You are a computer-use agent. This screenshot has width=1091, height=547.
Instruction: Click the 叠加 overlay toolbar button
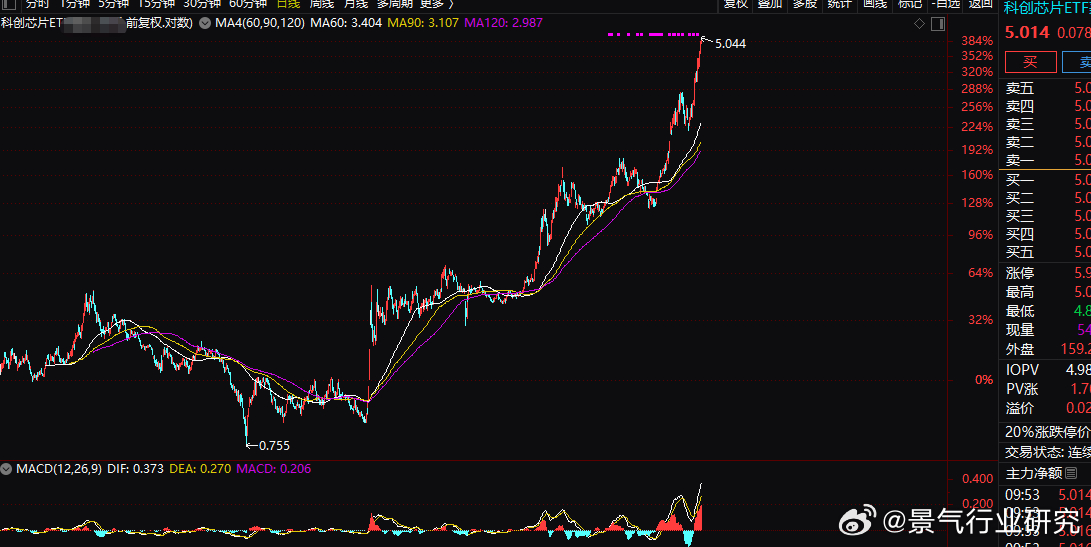[x=770, y=3]
